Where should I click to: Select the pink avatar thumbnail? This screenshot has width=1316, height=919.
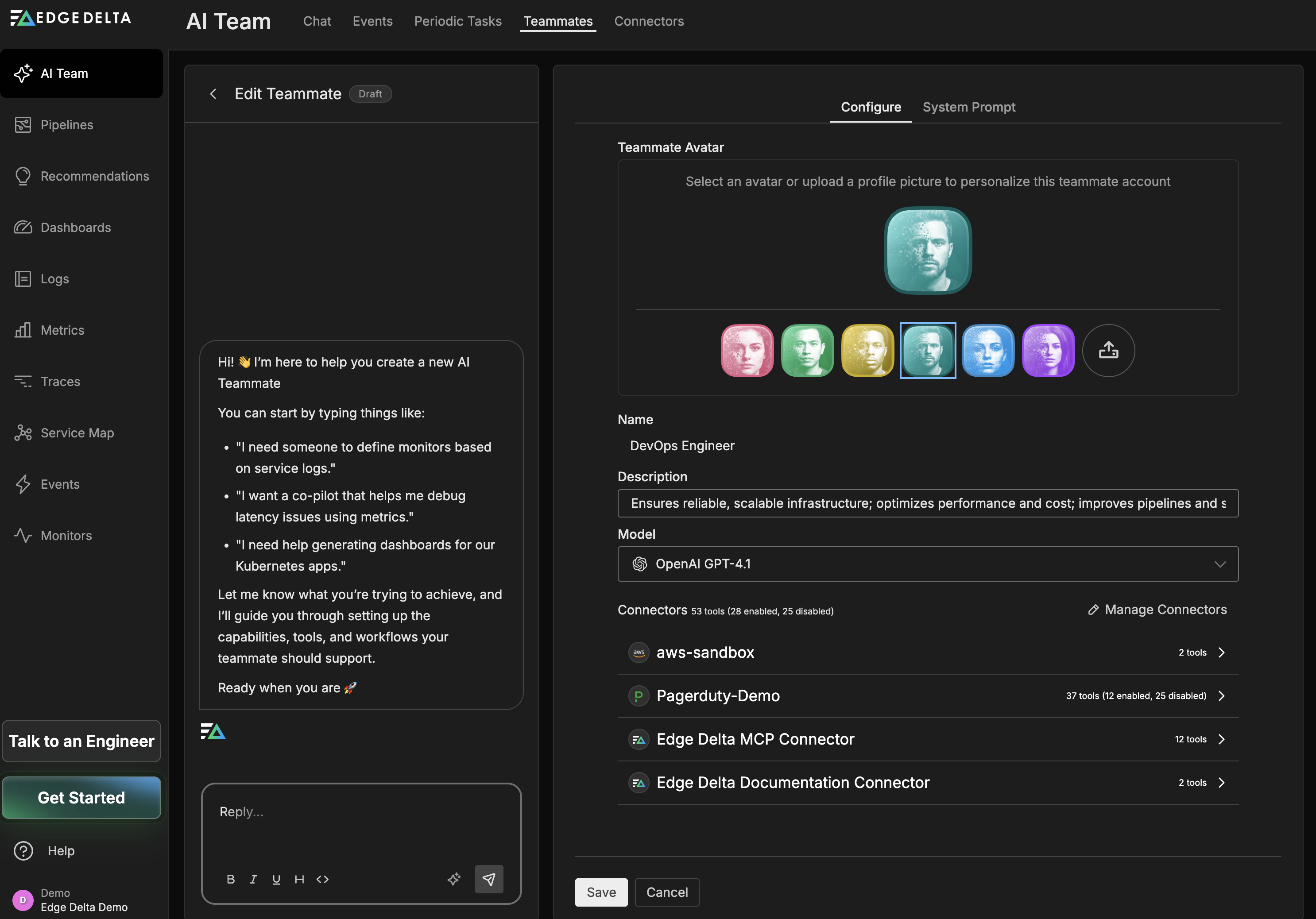(x=747, y=351)
